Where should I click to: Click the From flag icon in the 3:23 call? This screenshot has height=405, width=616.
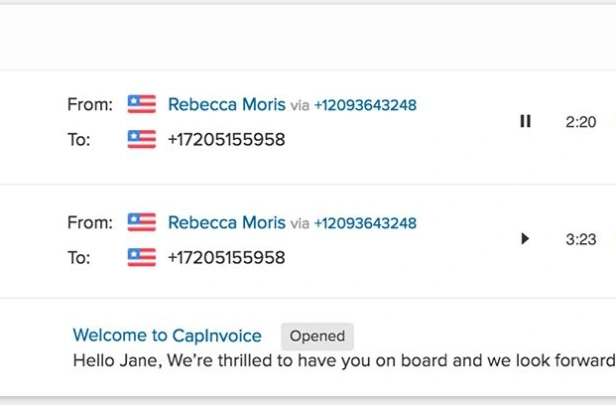[x=142, y=222]
